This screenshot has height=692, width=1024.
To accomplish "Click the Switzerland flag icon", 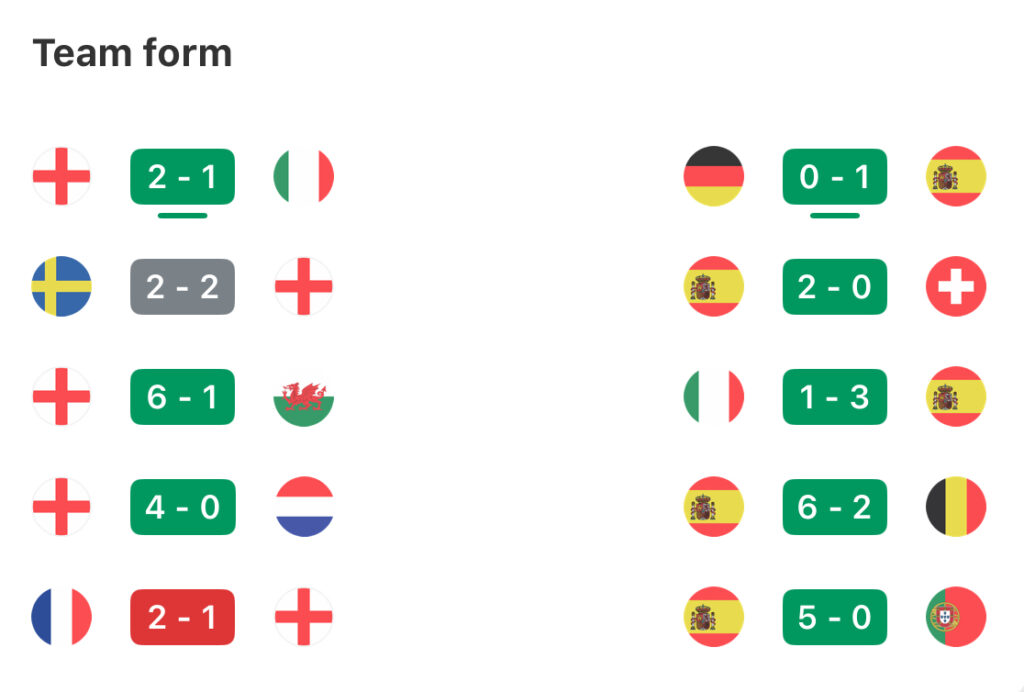I will pos(956,287).
